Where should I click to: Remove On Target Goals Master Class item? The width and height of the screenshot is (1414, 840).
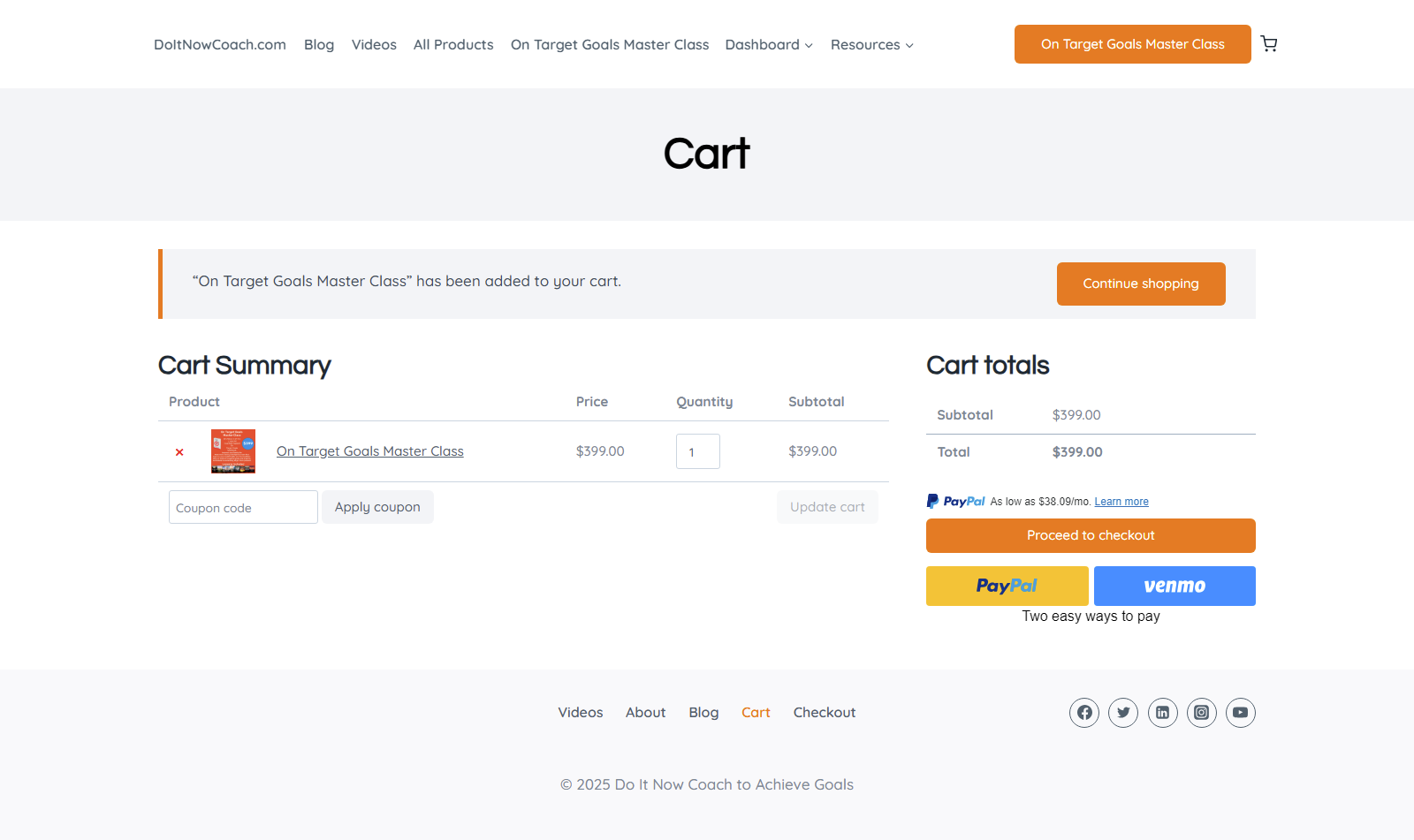point(179,452)
